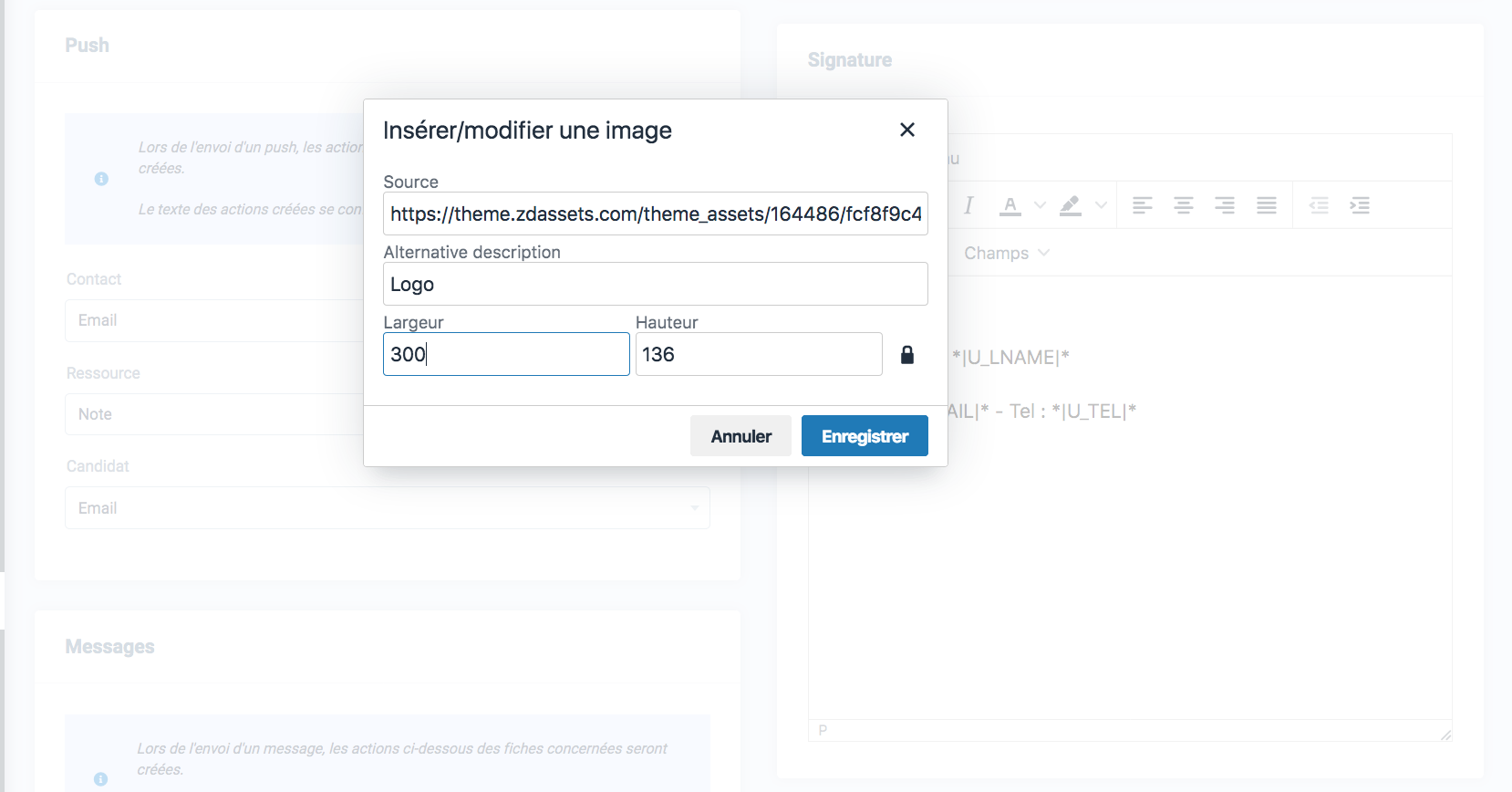Open the Champs dropdown menu
The width and height of the screenshot is (1512, 792).
coord(1007,253)
